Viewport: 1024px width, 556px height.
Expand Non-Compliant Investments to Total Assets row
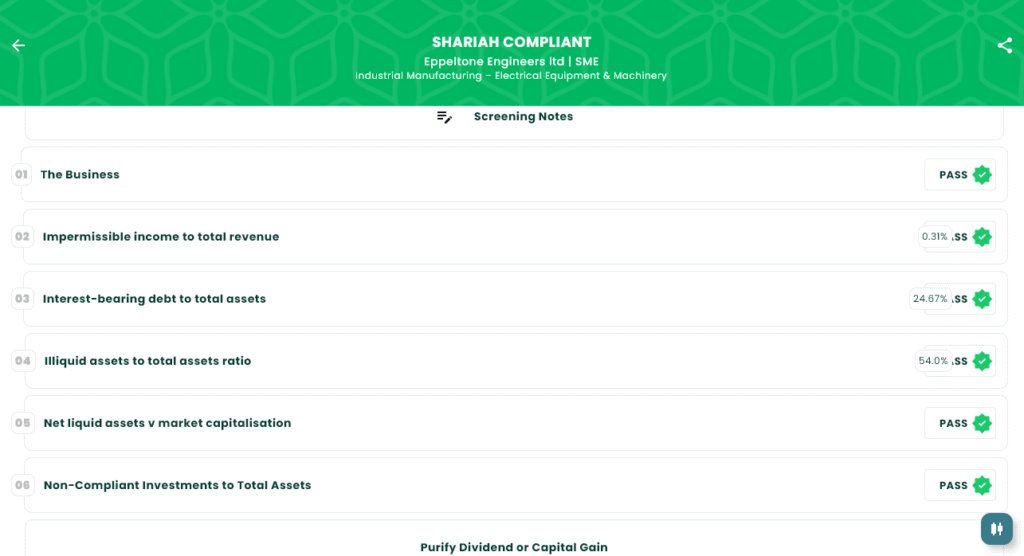(x=516, y=485)
